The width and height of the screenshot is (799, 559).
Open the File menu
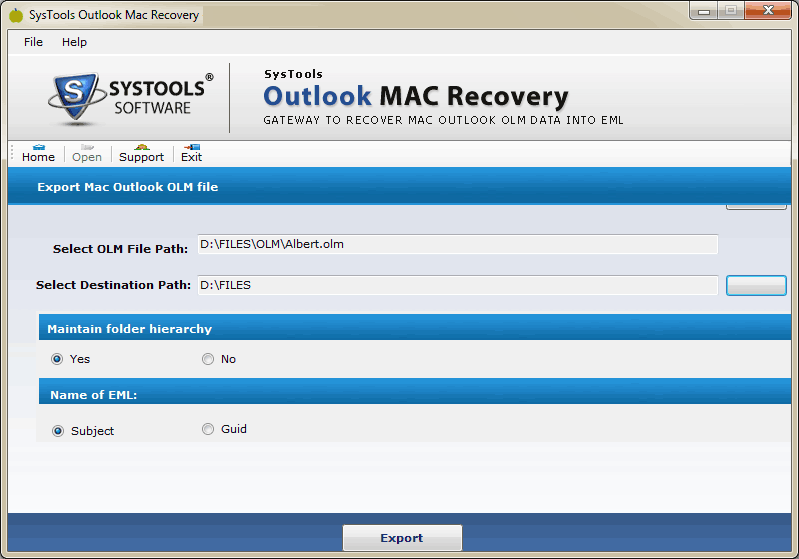coord(33,42)
